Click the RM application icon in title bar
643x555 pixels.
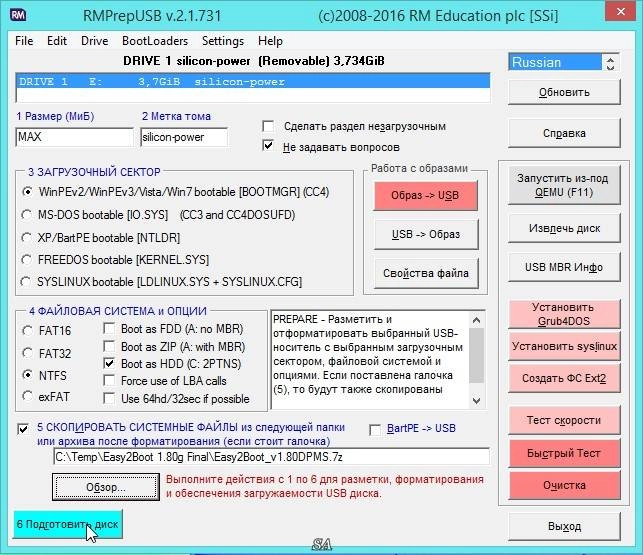[x=18, y=15]
